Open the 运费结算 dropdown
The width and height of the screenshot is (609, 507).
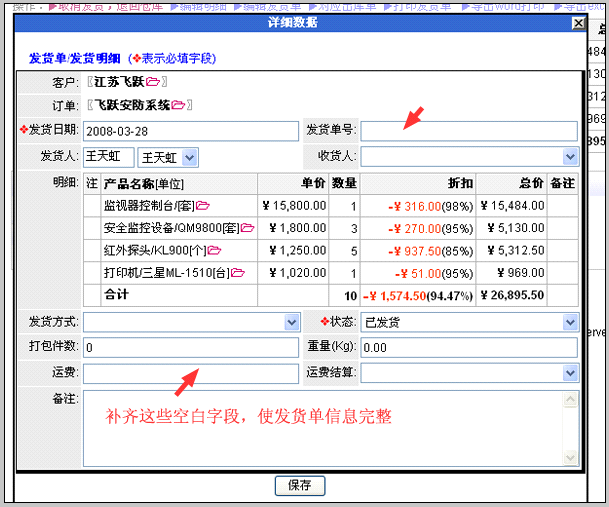coord(570,373)
